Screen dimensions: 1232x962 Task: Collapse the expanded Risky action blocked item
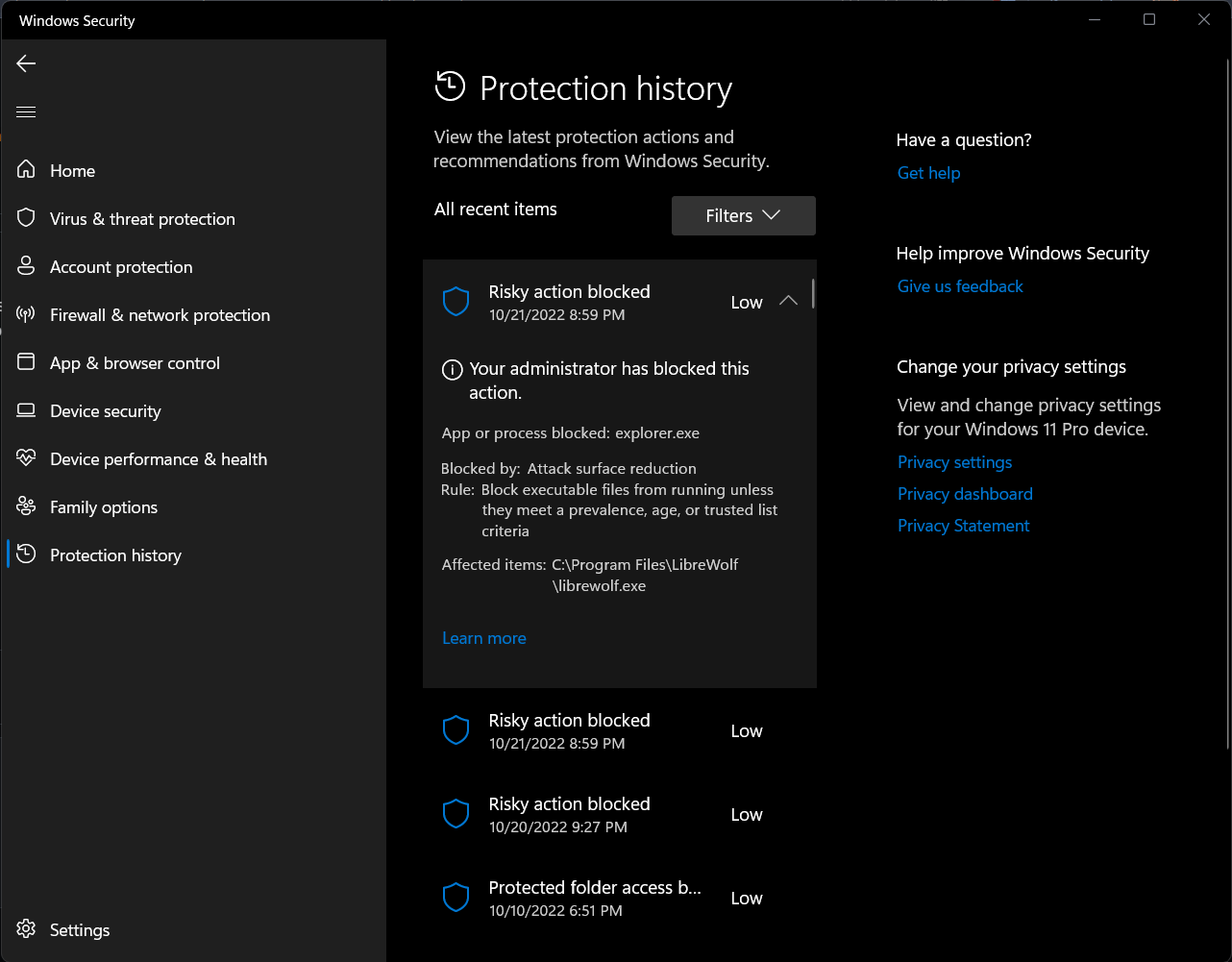788,302
